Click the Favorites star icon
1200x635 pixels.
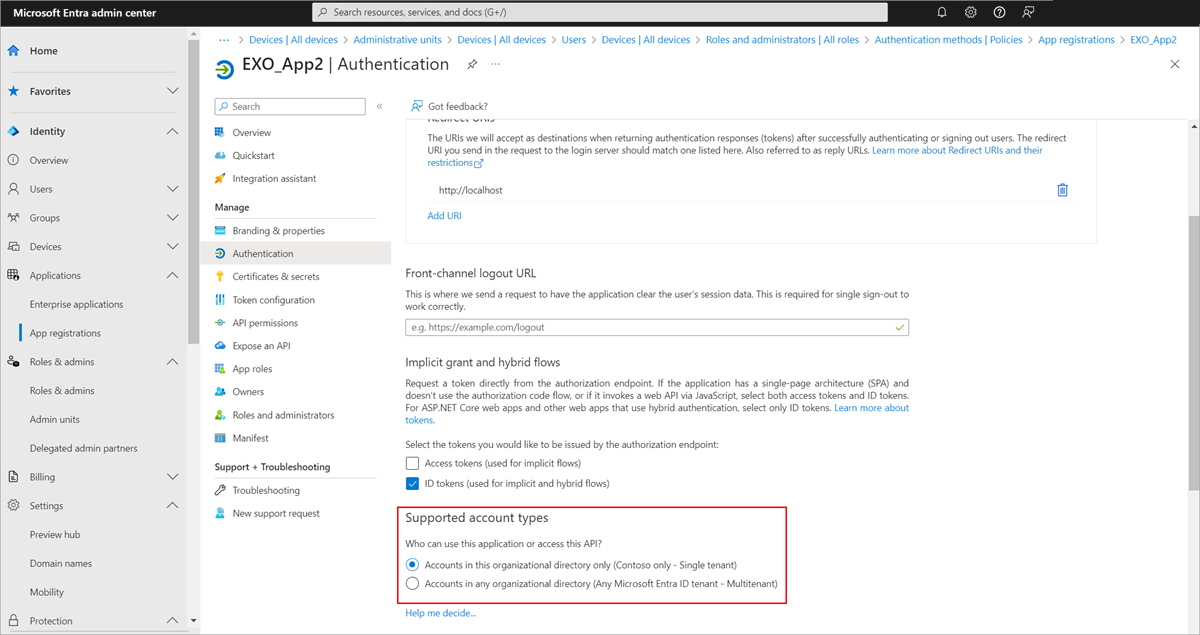[x=14, y=91]
